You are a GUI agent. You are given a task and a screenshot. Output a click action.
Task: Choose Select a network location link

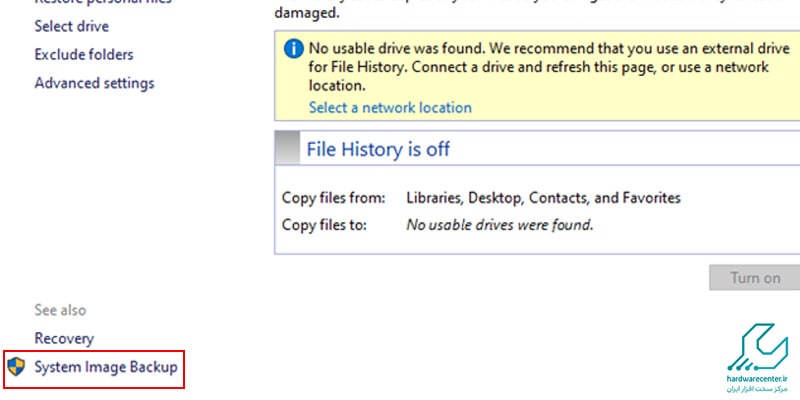[x=390, y=108]
